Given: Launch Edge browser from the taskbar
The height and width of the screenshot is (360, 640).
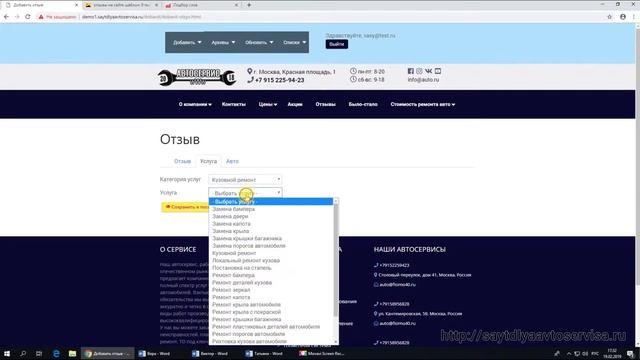Looking at the screenshot, I should [56, 353].
